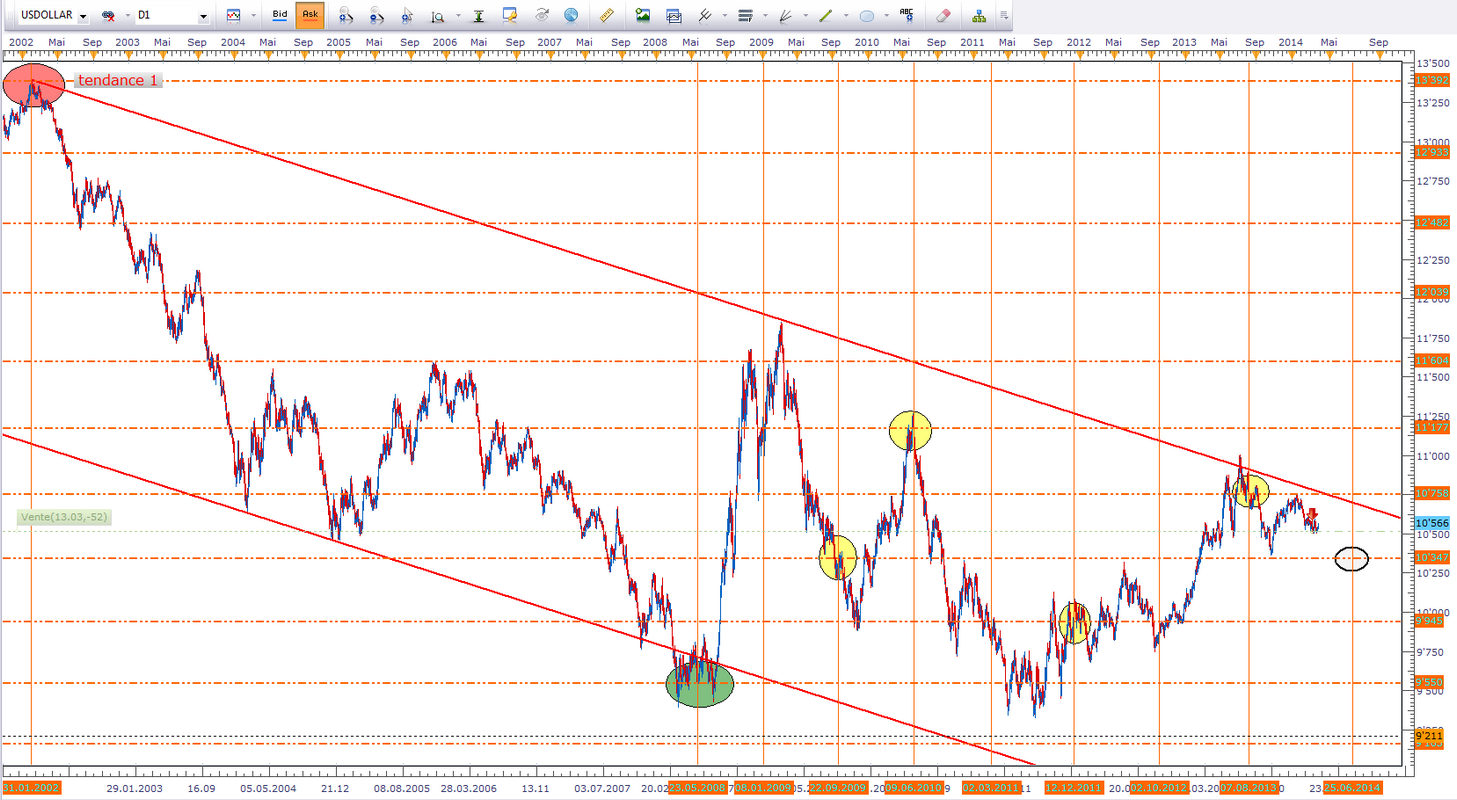Select the cursor zoom tool
Viewport: 1457px width, 800px height.
(407, 16)
